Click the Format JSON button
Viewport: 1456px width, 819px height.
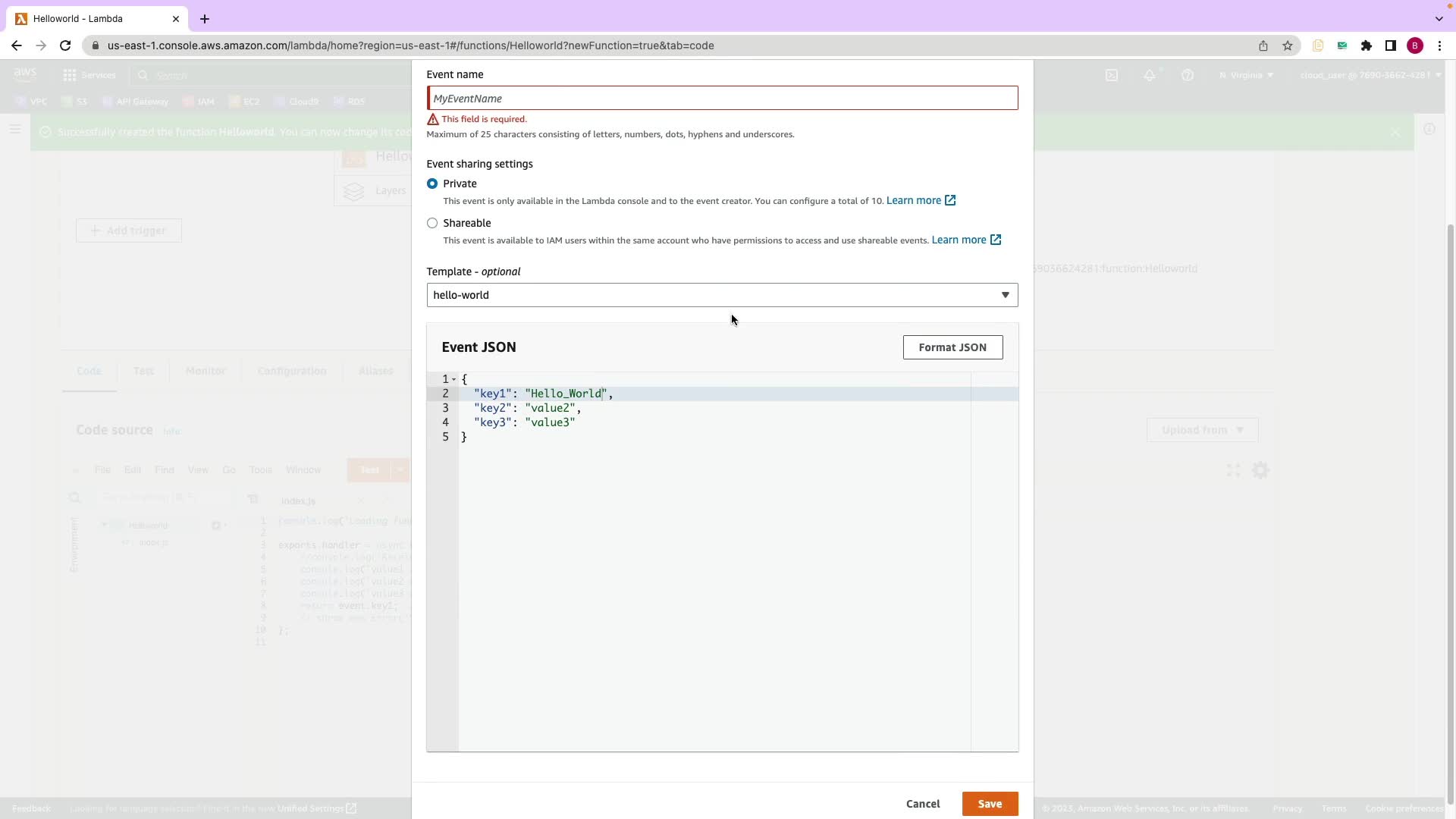pyautogui.click(x=952, y=347)
